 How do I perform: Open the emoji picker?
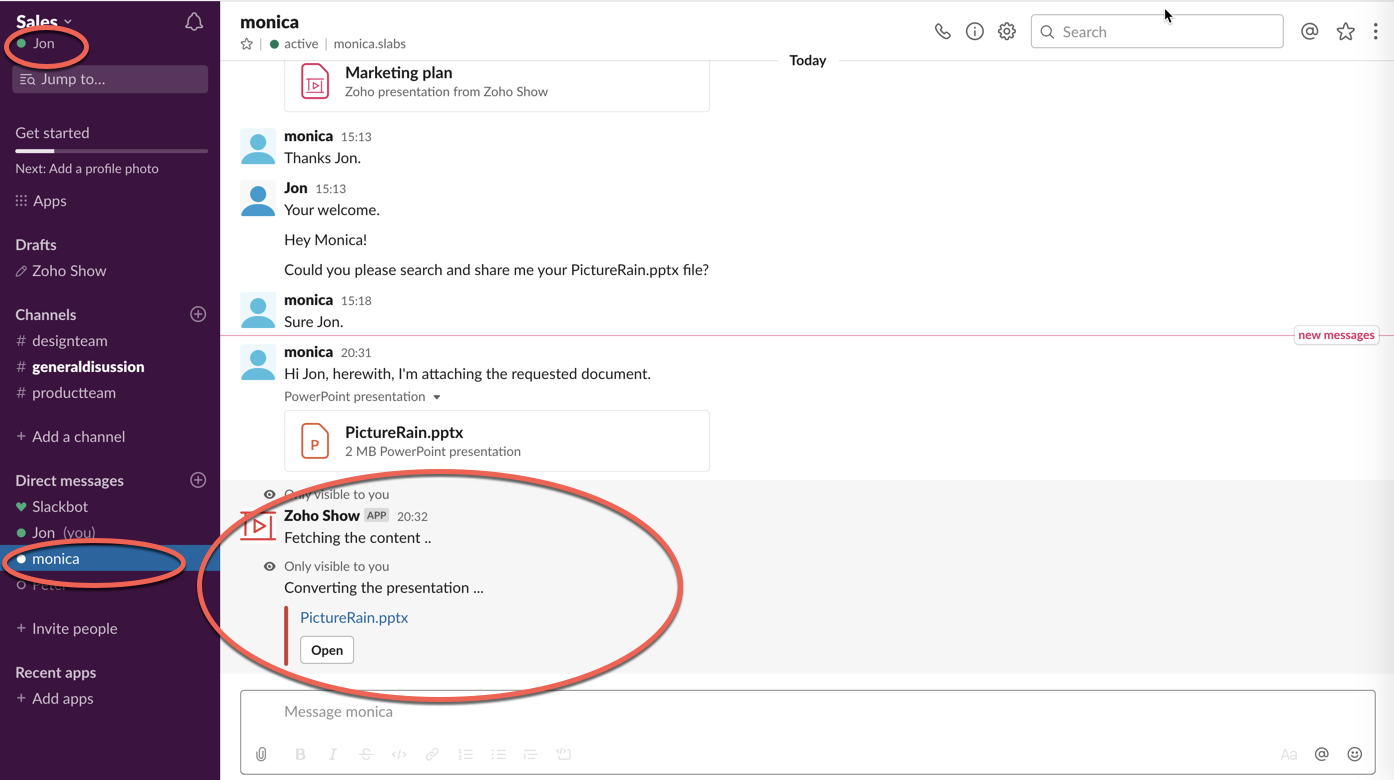[x=1355, y=754]
